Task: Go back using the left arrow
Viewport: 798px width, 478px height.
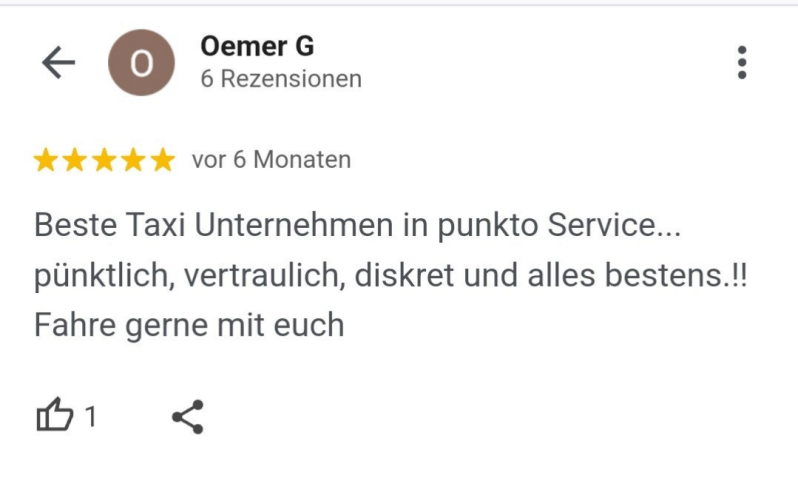Action: click(x=58, y=63)
